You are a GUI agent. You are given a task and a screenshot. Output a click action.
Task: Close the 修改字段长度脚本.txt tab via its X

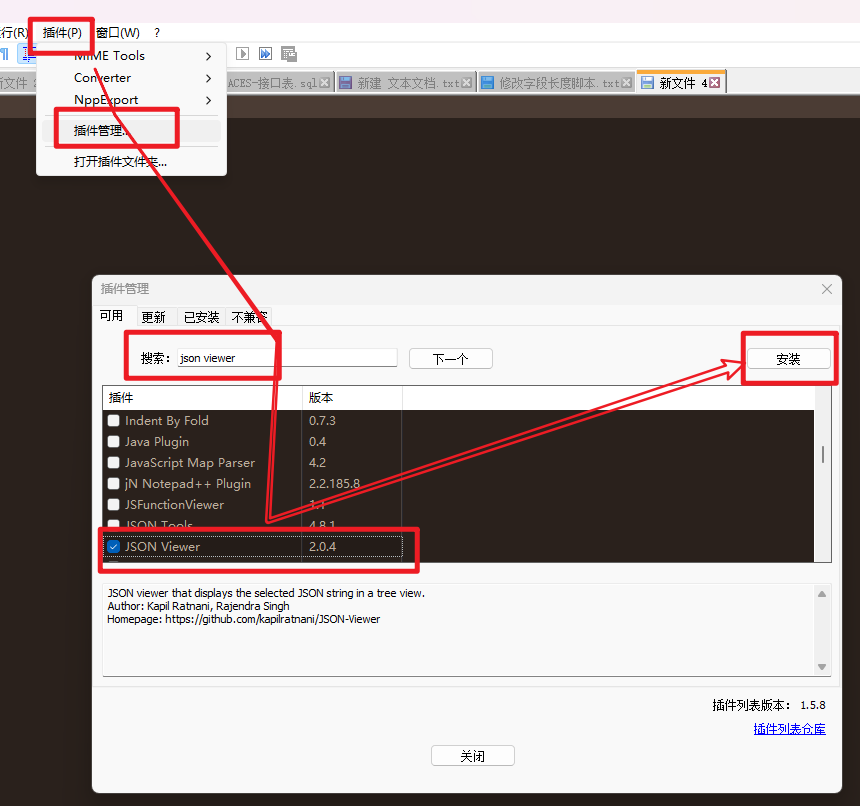tap(628, 83)
